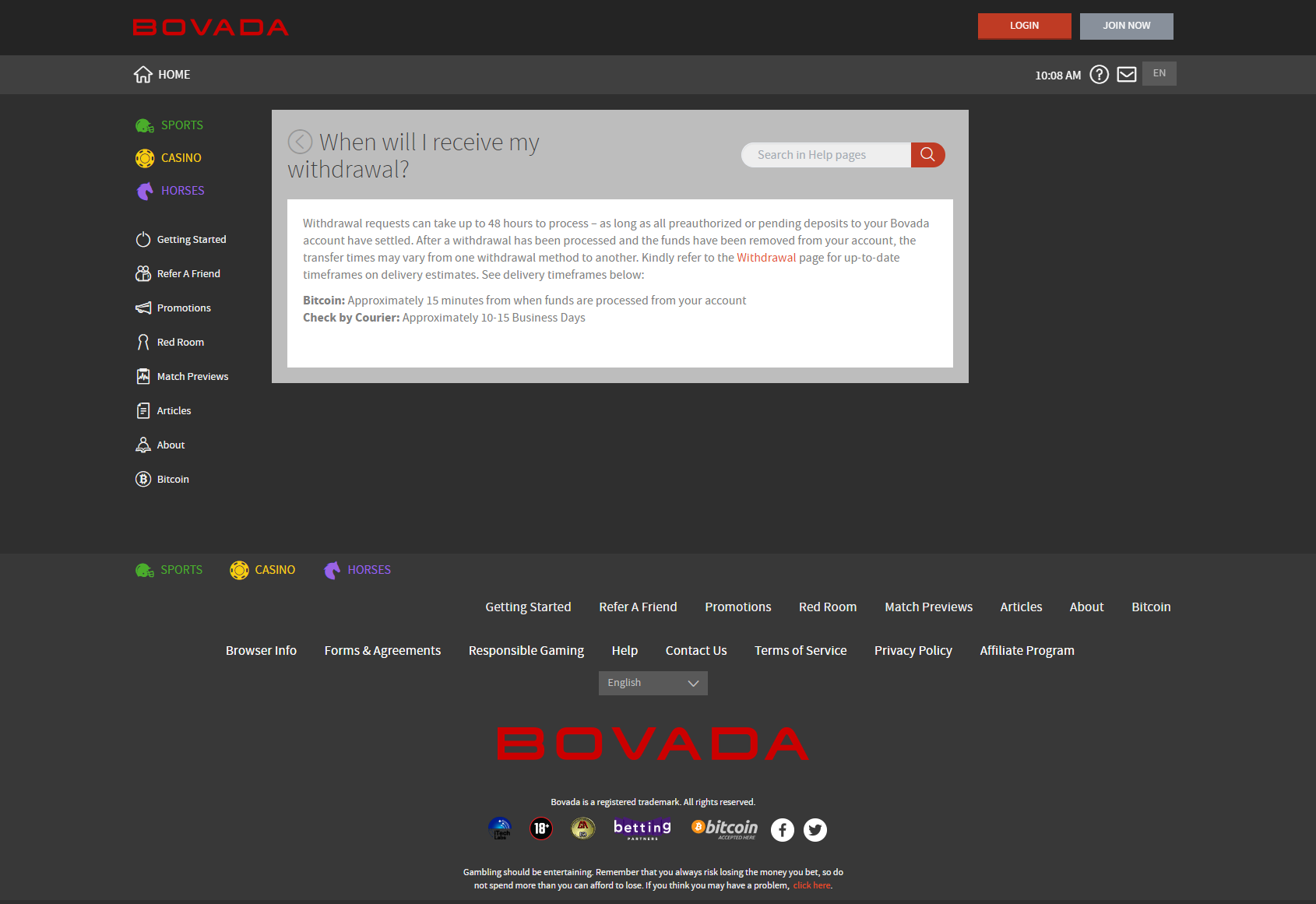Click the Bitcoin B icon in sidebar
The height and width of the screenshot is (904, 1316).
[143, 479]
